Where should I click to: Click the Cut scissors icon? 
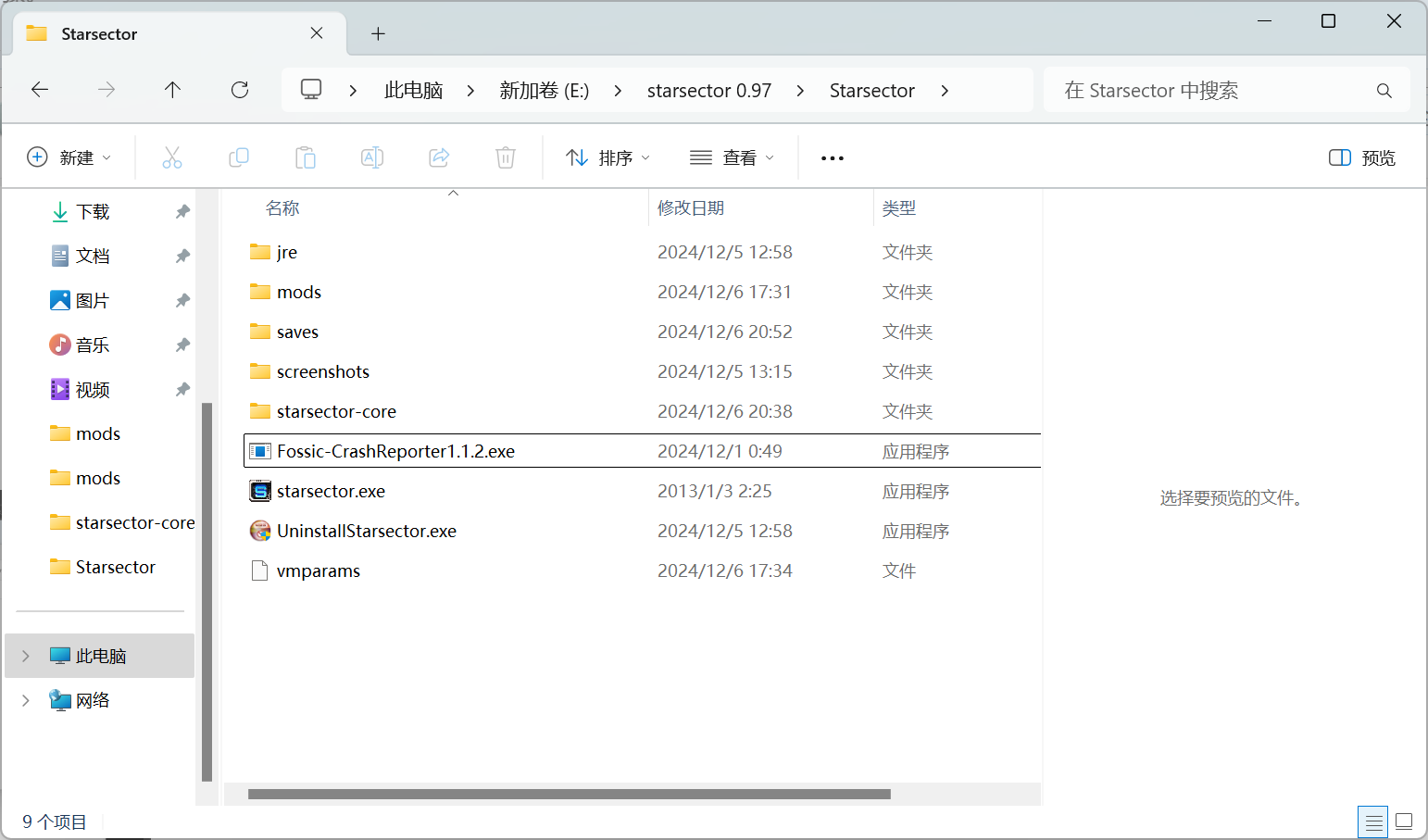tap(172, 157)
